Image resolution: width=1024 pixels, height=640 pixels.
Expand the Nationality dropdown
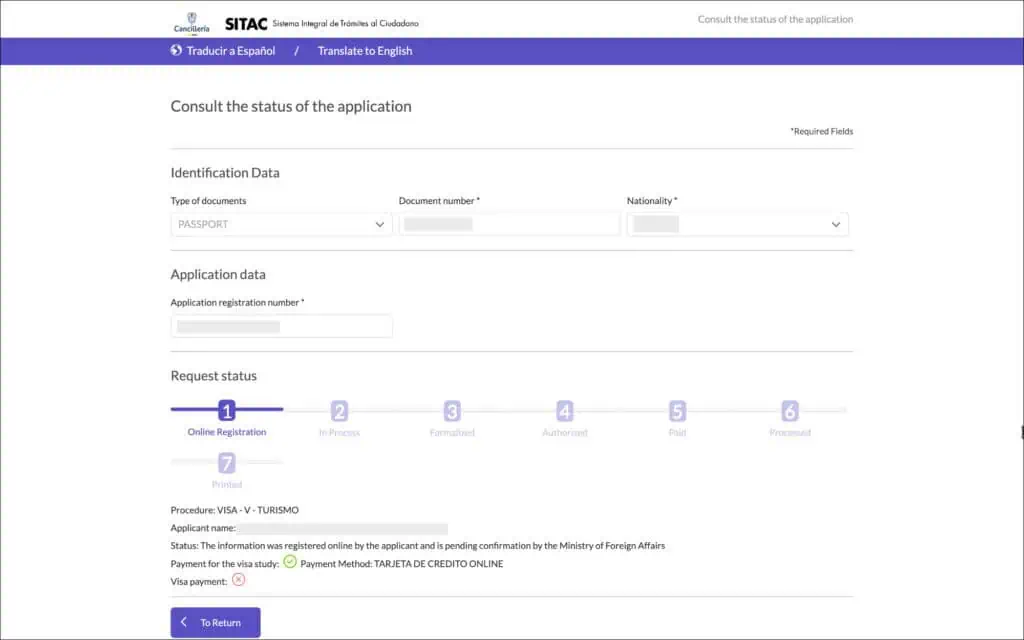(x=737, y=225)
